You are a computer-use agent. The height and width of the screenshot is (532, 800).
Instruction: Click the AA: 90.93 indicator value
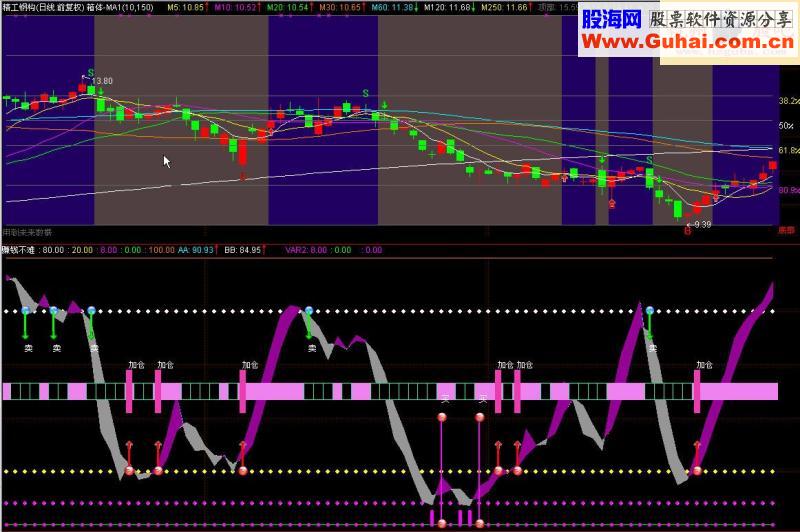196,250
